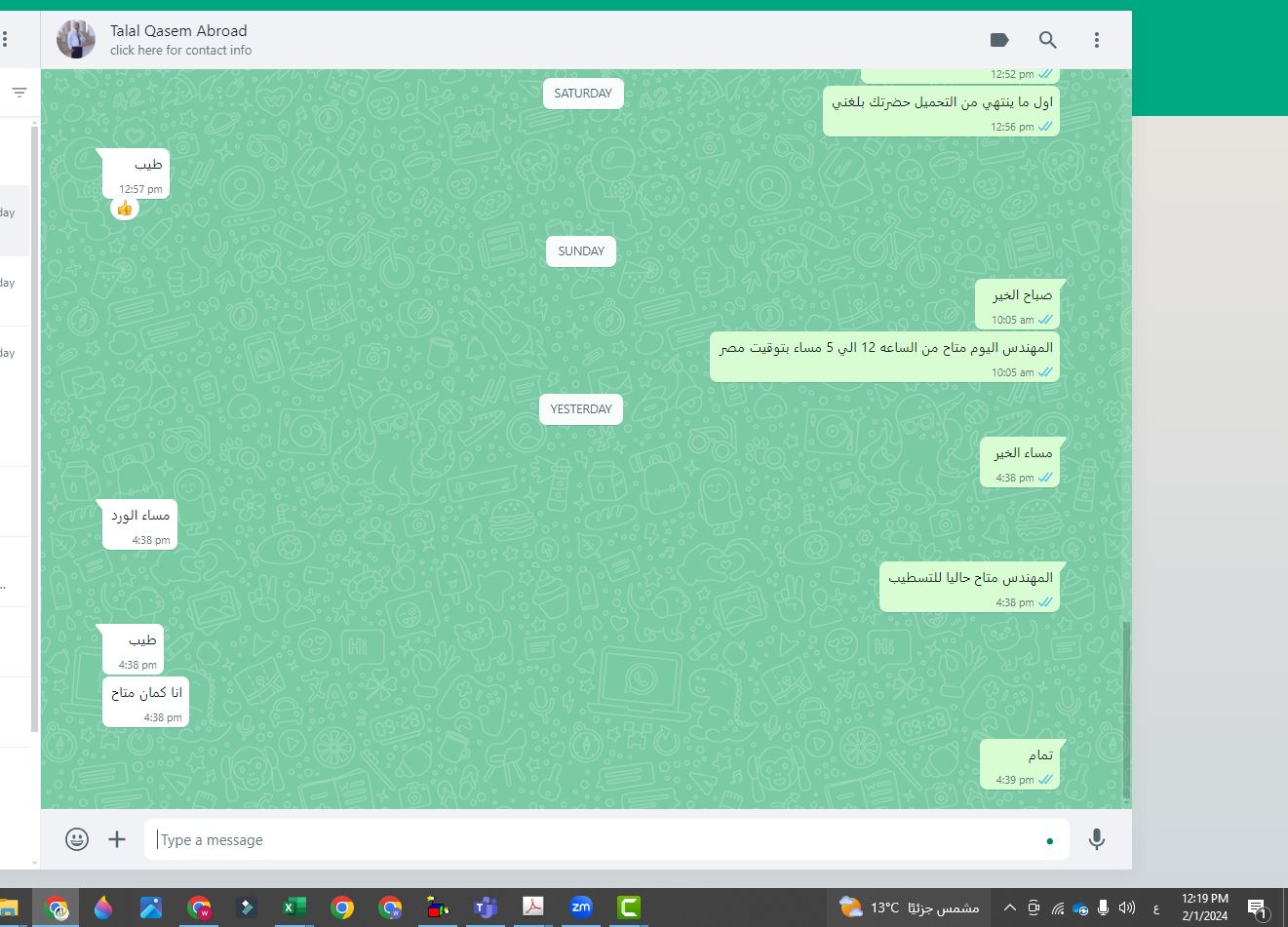The width and height of the screenshot is (1288, 927).
Task: Search within the Talal Qasem chat
Action: (x=1047, y=40)
